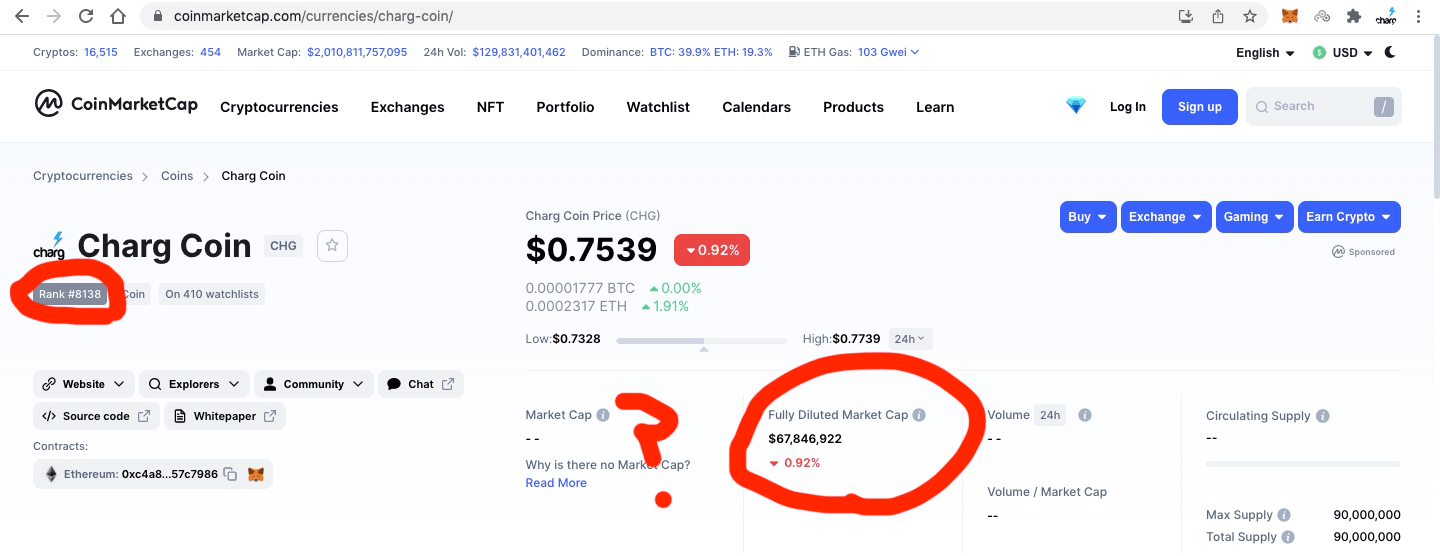Add token to MetaMask from the contract row
This screenshot has width=1440, height=556.
tap(256, 474)
